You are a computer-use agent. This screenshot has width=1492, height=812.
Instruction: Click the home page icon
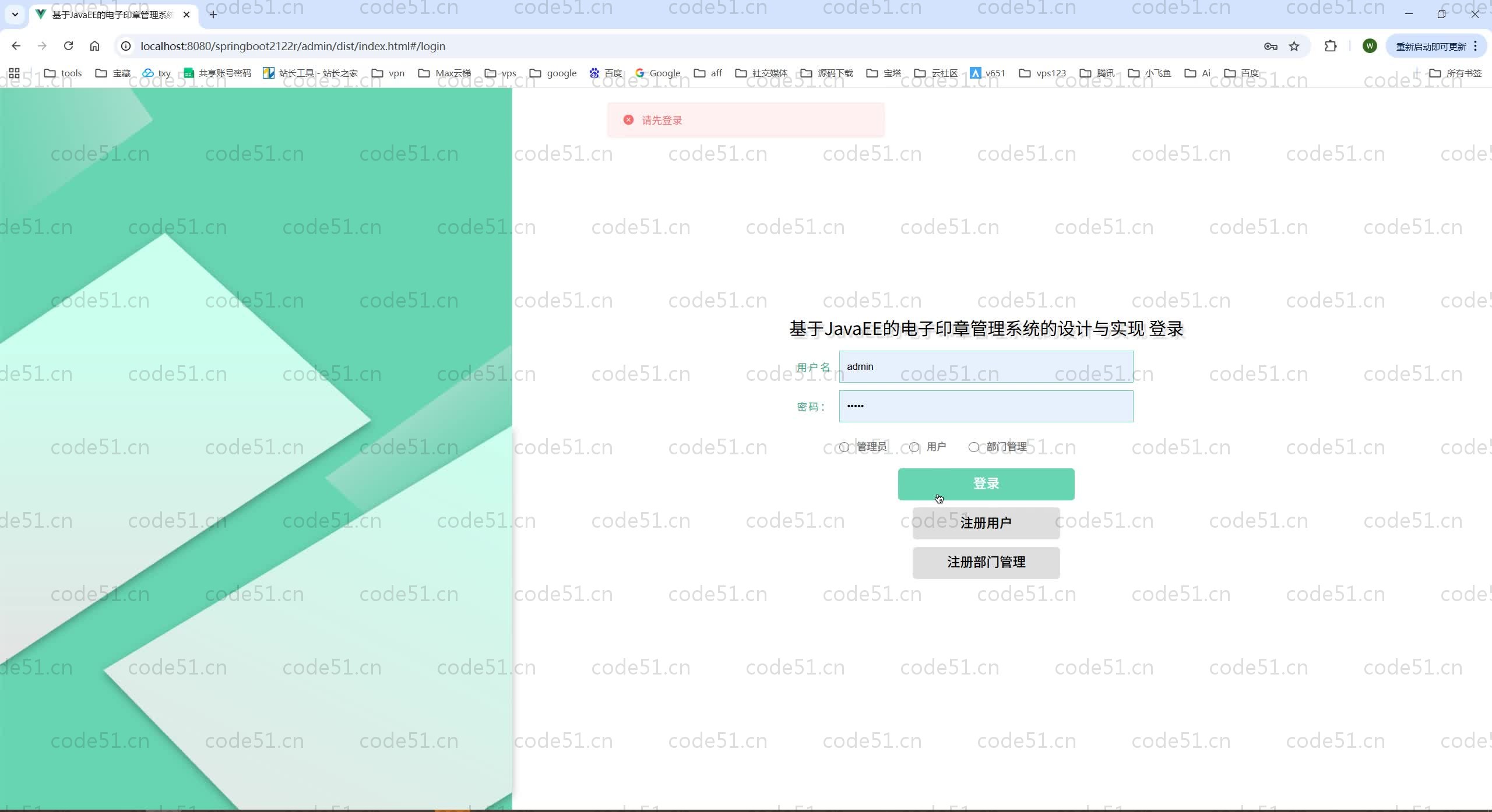[x=94, y=46]
